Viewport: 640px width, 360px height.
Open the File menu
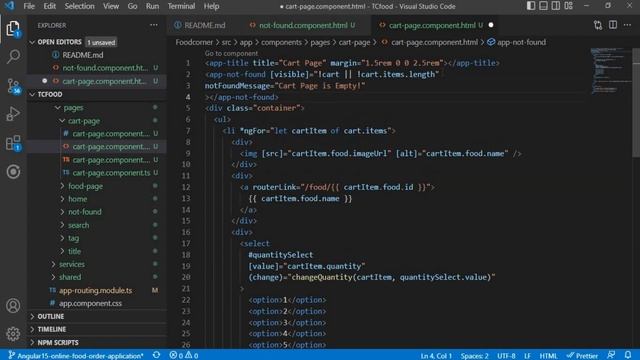pyautogui.click(x=29, y=6)
